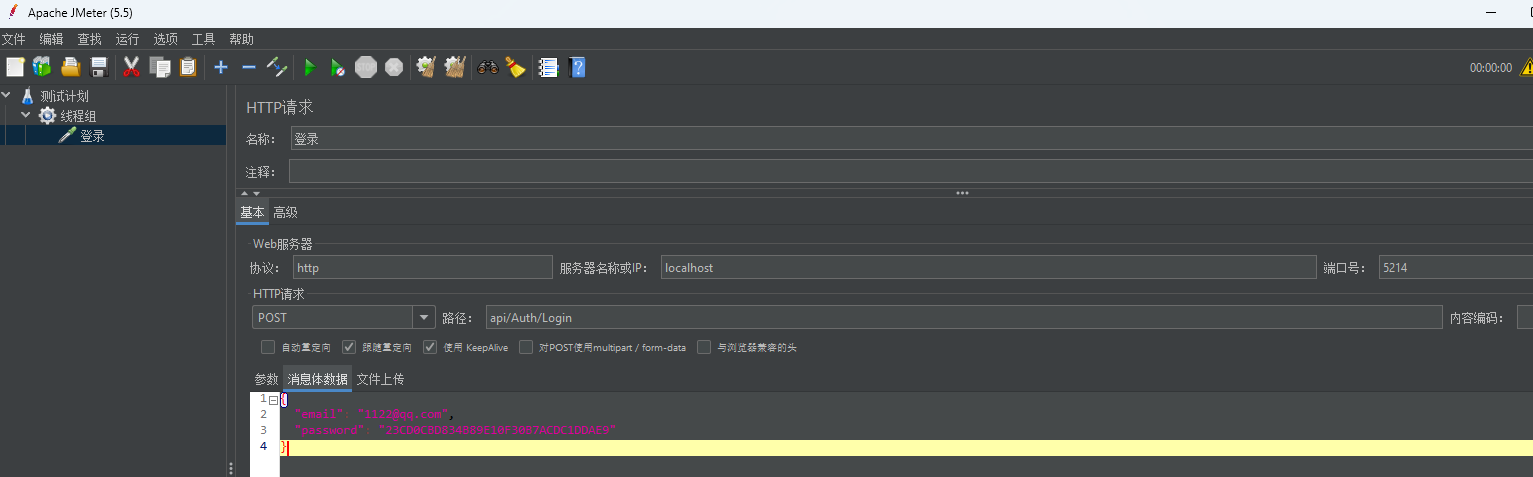Open Help with the question mark book icon
The width and height of the screenshot is (1533, 477).
(x=577, y=67)
